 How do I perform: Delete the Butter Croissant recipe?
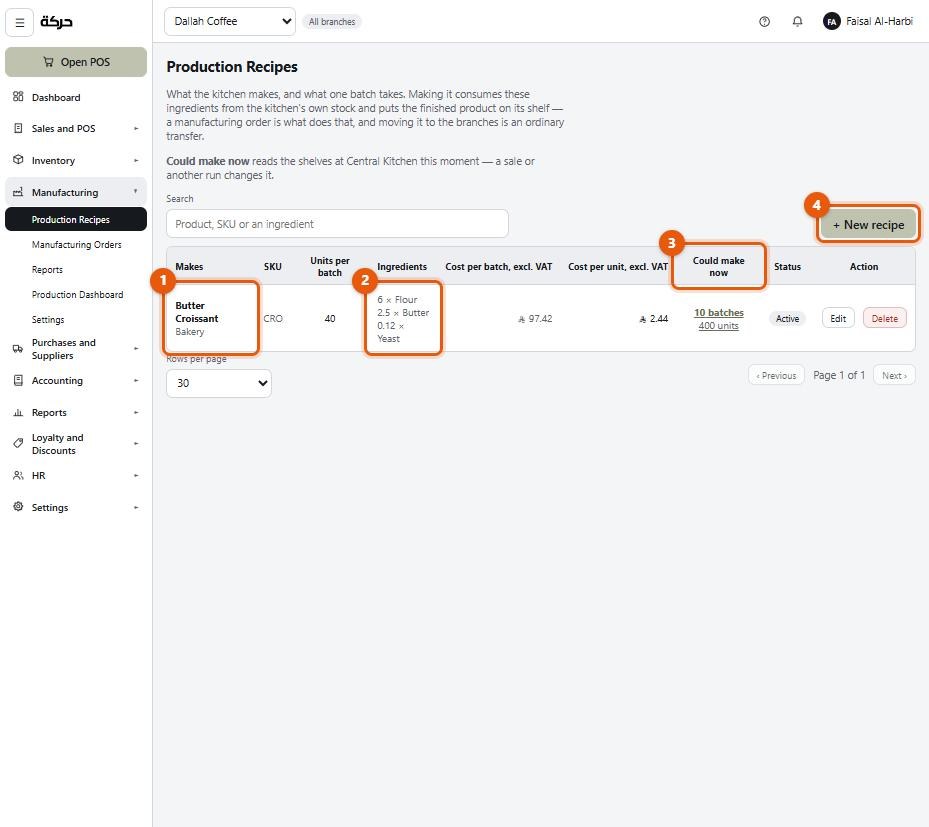885,318
